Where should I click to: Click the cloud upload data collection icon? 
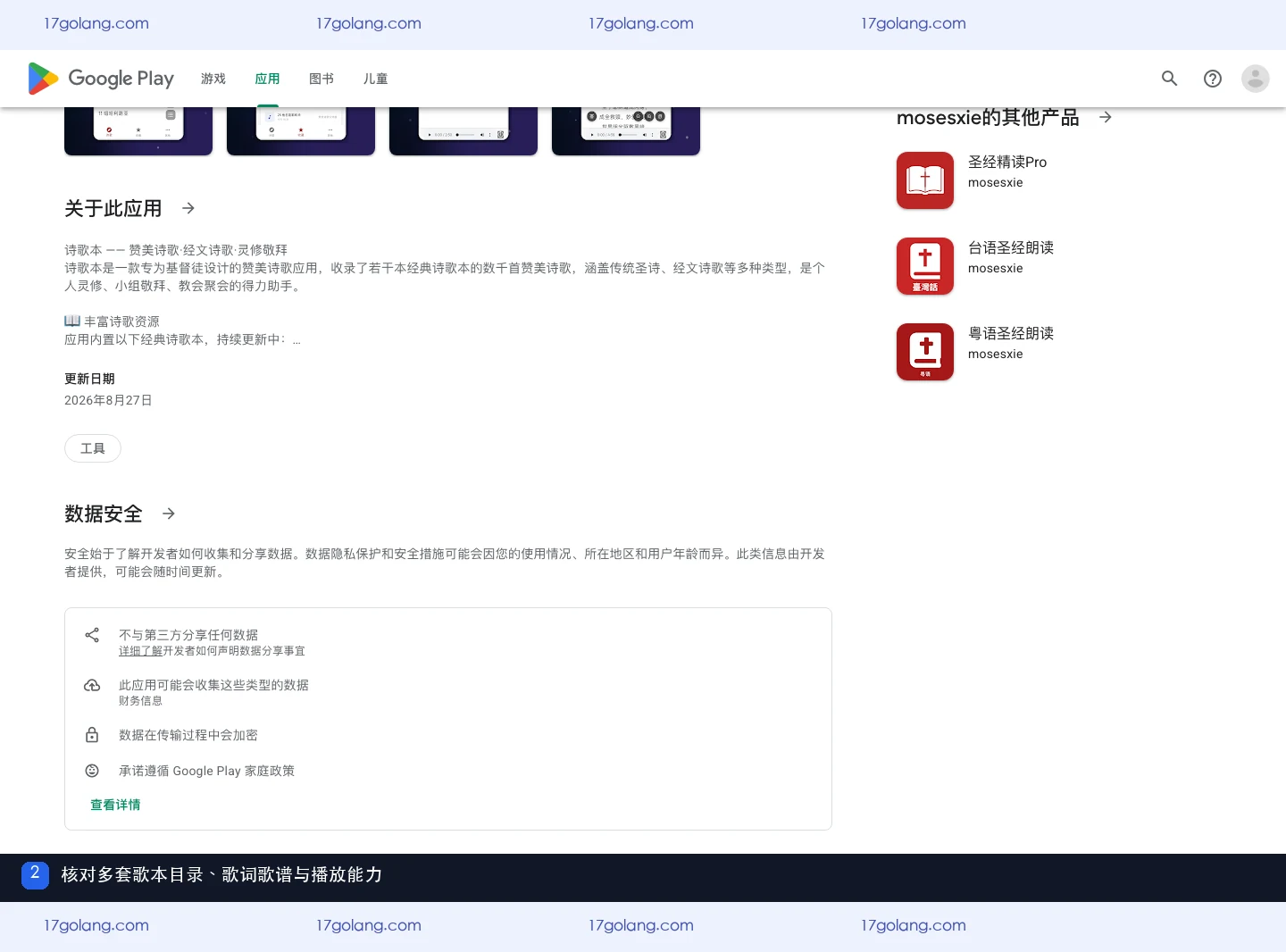tap(92, 685)
